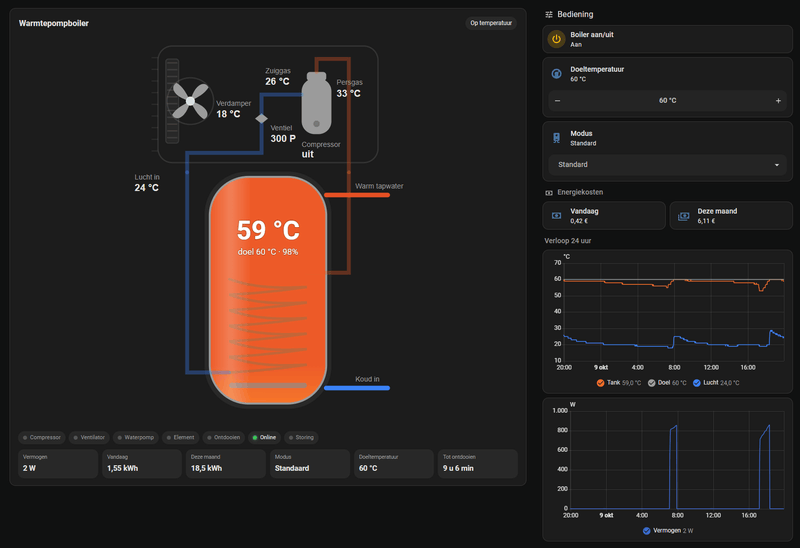The width and height of the screenshot is (800, 548).
Task: Click the tank boiler graphic heating coil
Action: click(x=267, y=327)
